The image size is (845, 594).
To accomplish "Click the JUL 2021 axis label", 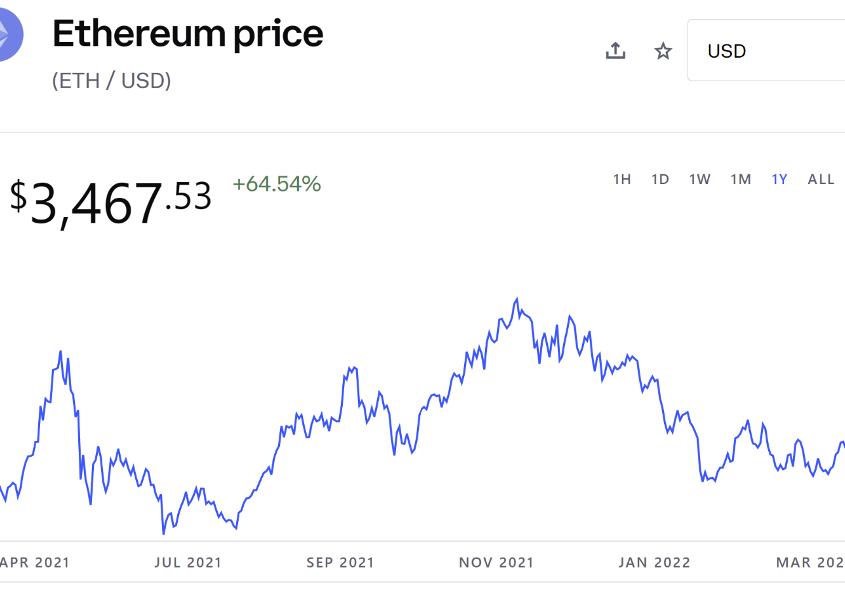I will point(188,562).
